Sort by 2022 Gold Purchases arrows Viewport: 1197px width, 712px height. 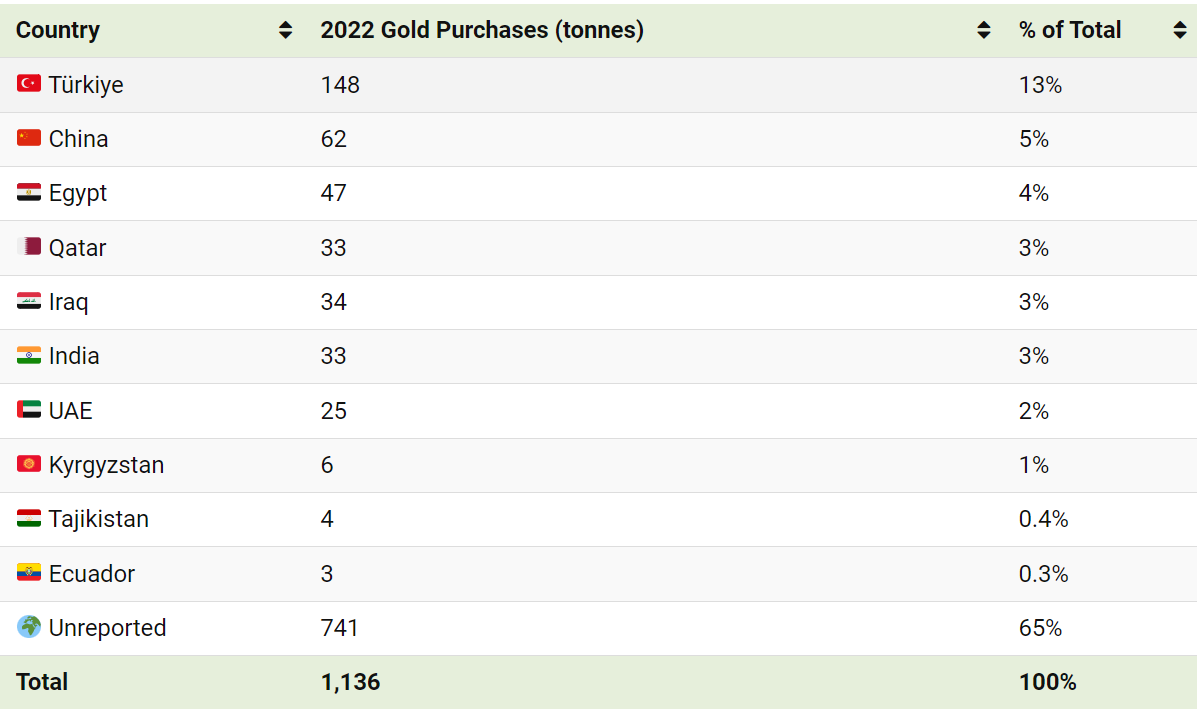(984, 30)
